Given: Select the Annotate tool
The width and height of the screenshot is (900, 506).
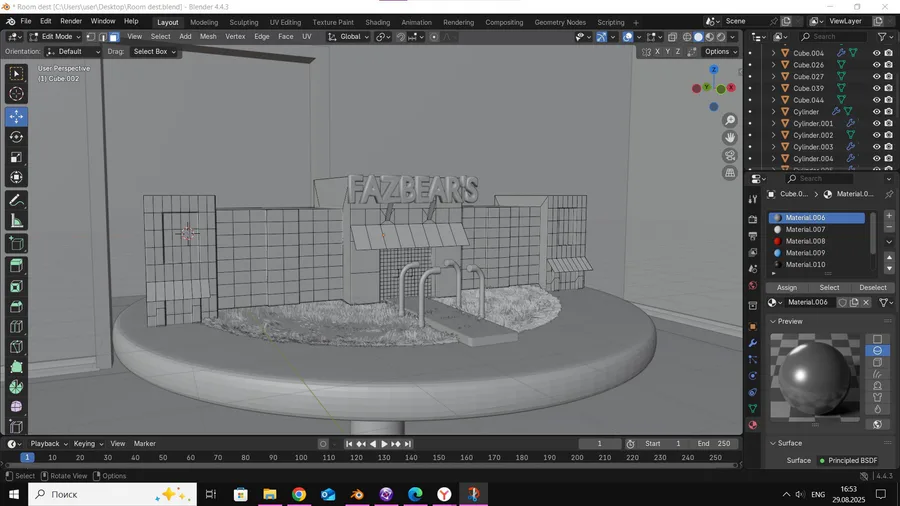Looking at the screenshot, I should click(x=16, y=200).
